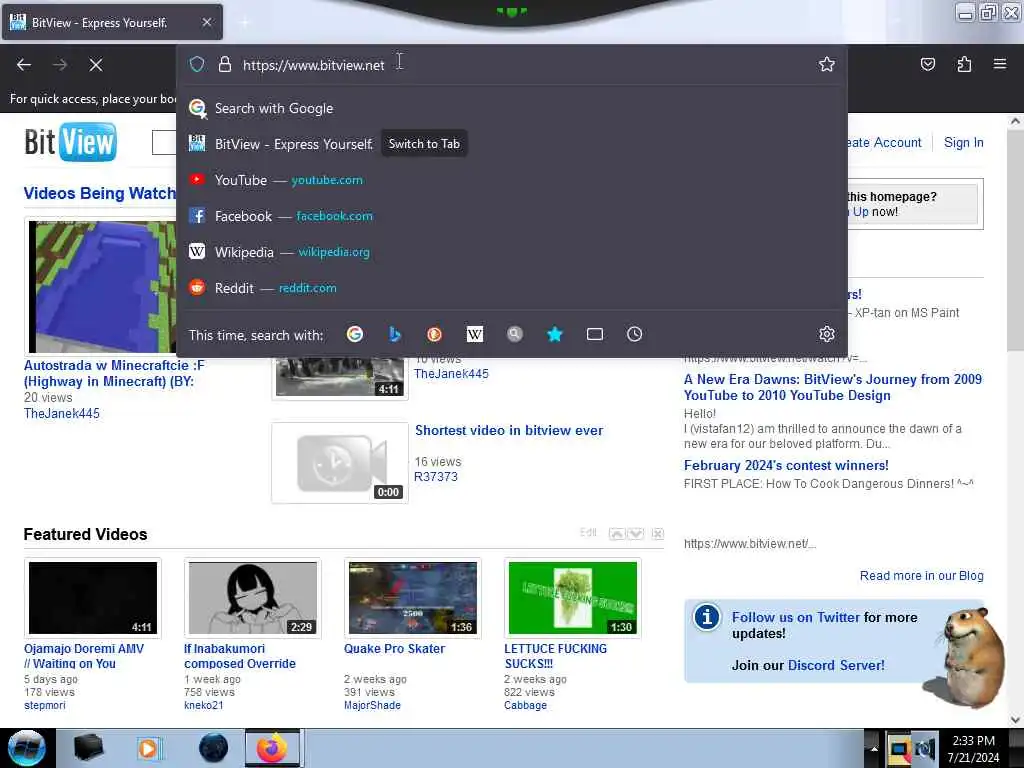Open search settings gear in dropdown

(827, 334)
